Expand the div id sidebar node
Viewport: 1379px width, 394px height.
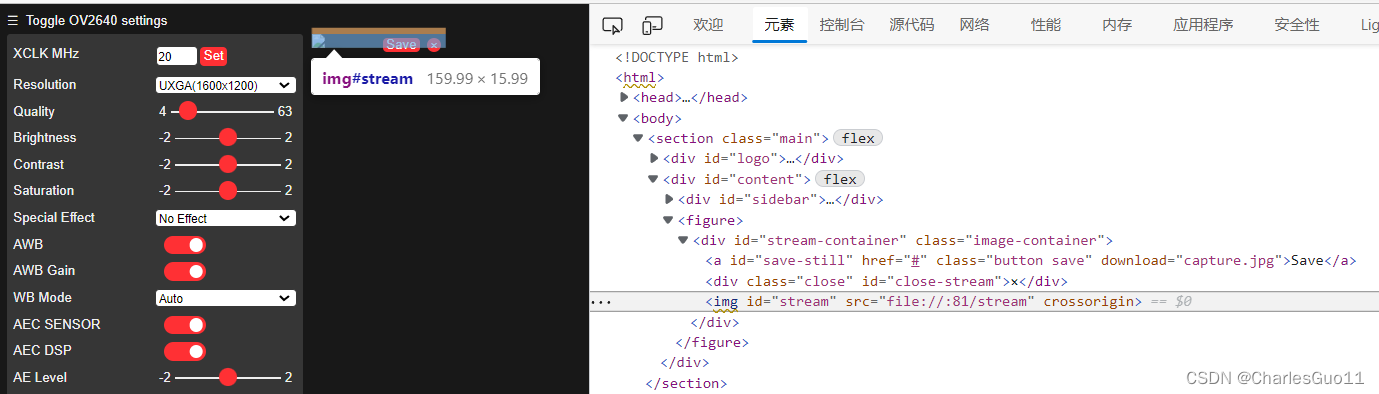pos(669,199)
